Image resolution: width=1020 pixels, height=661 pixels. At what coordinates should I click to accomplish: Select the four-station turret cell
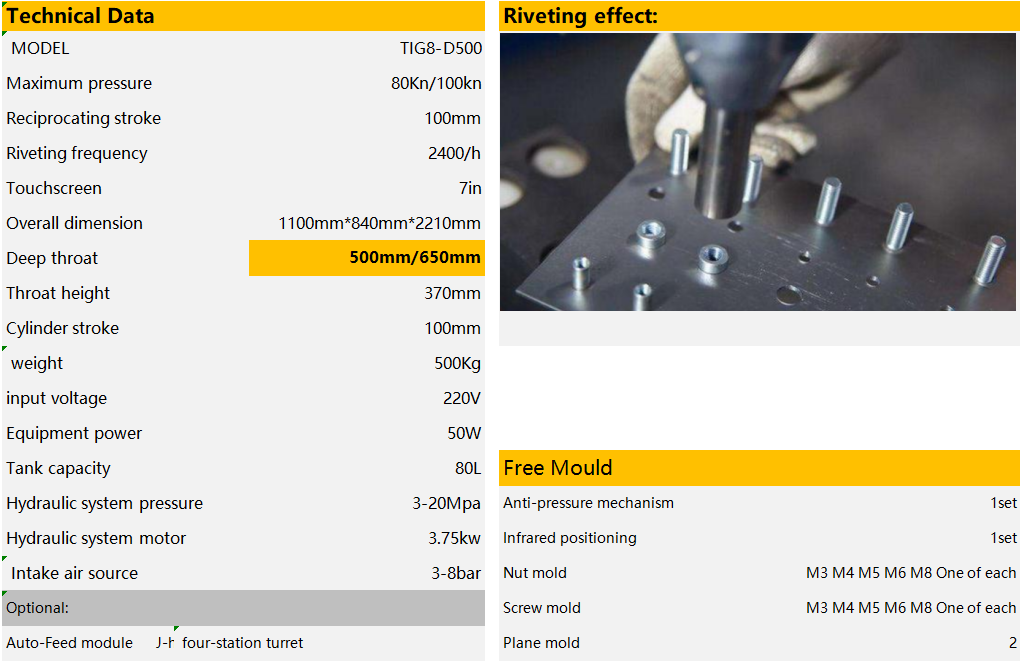point(243,643)
